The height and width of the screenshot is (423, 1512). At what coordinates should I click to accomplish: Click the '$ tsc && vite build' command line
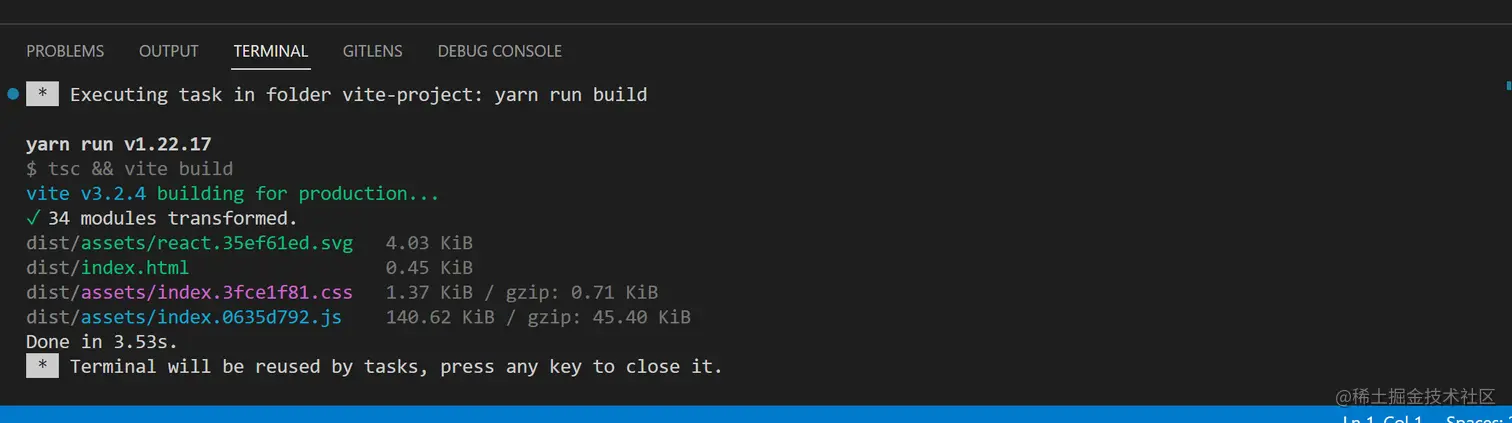pos(129,169)
